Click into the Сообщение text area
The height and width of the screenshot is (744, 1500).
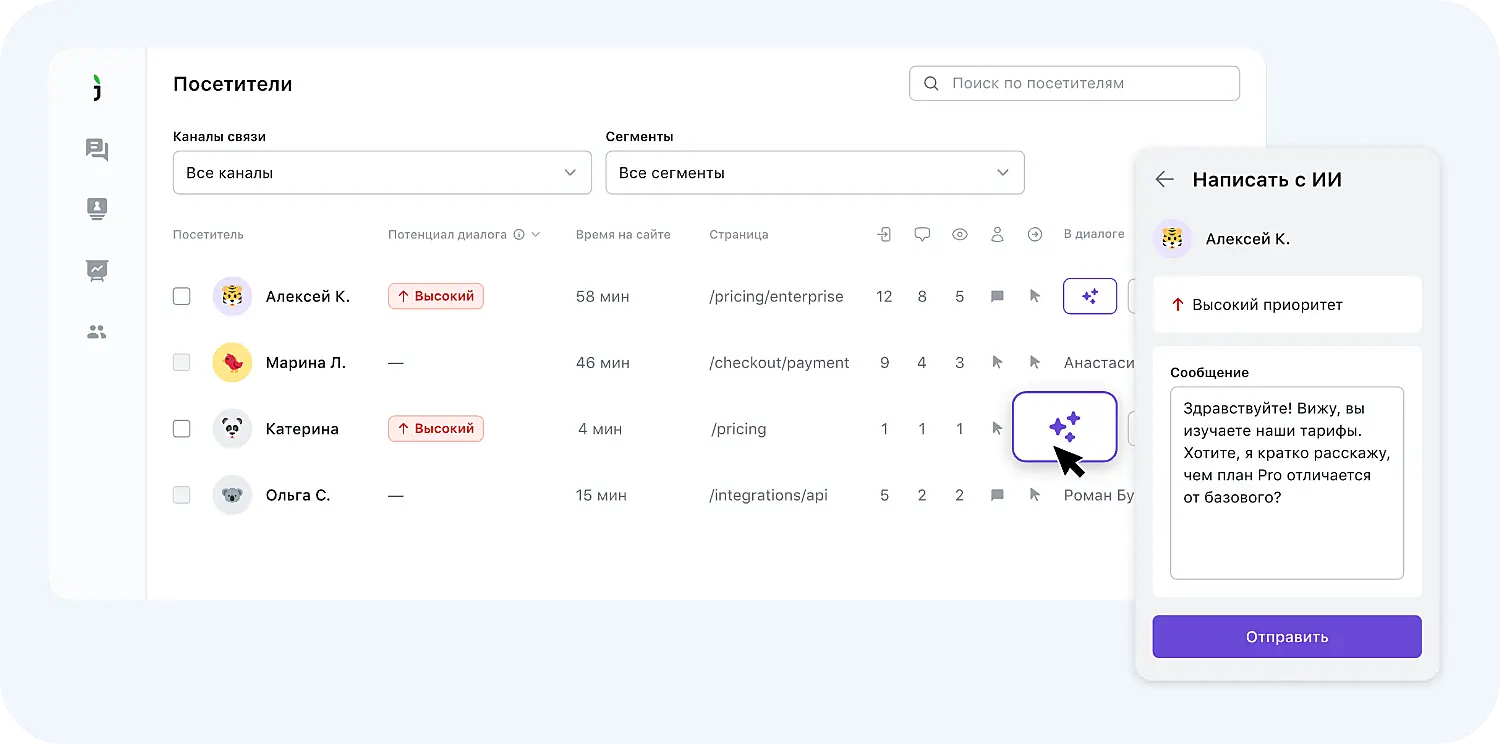coord(1287,483)
